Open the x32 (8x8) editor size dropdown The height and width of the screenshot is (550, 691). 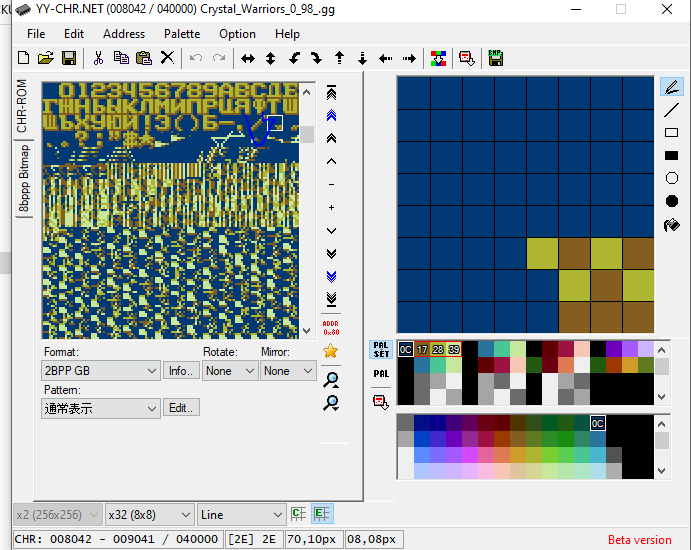(x=149, y=515)
